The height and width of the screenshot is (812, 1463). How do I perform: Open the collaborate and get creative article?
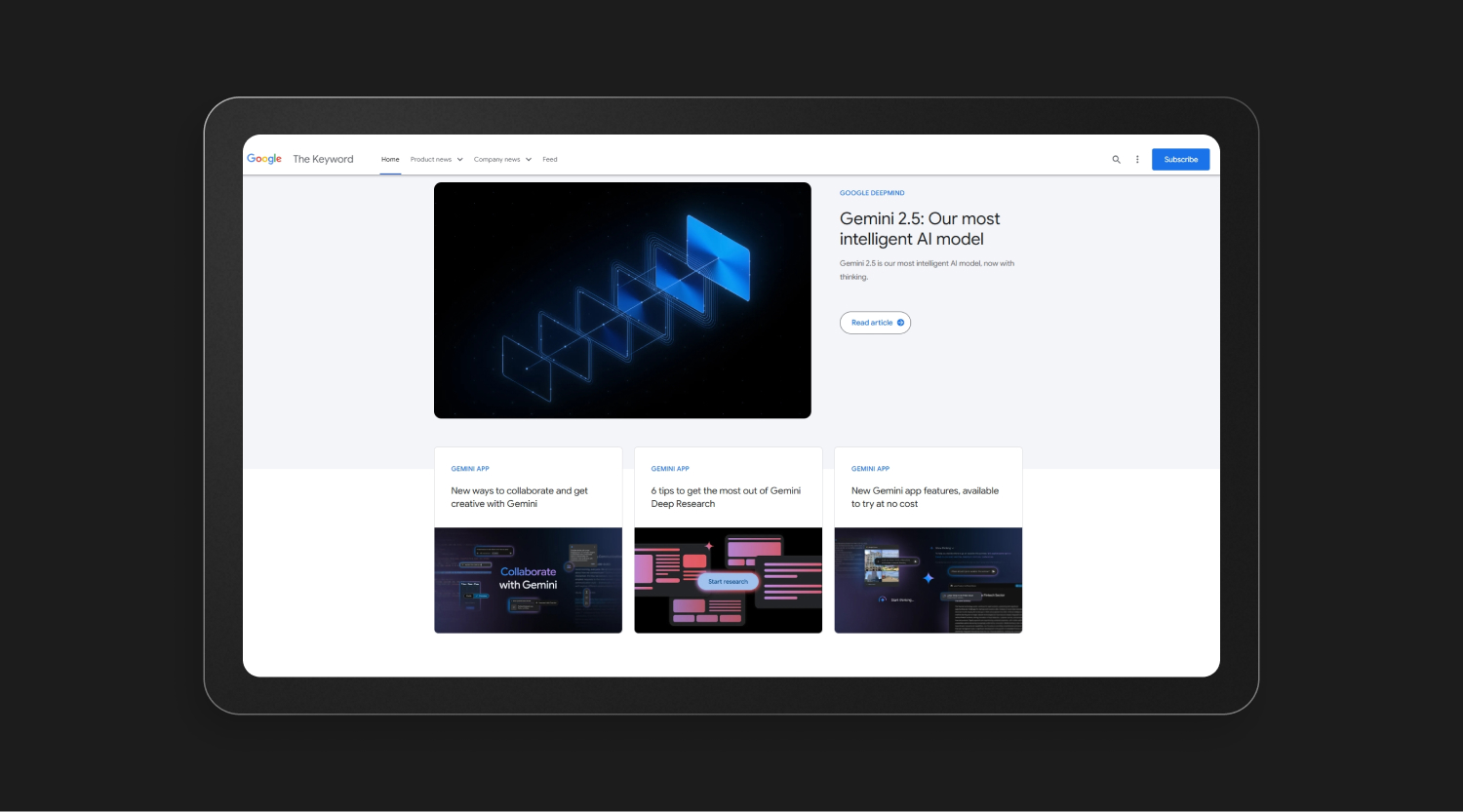[x=519, y=497]
